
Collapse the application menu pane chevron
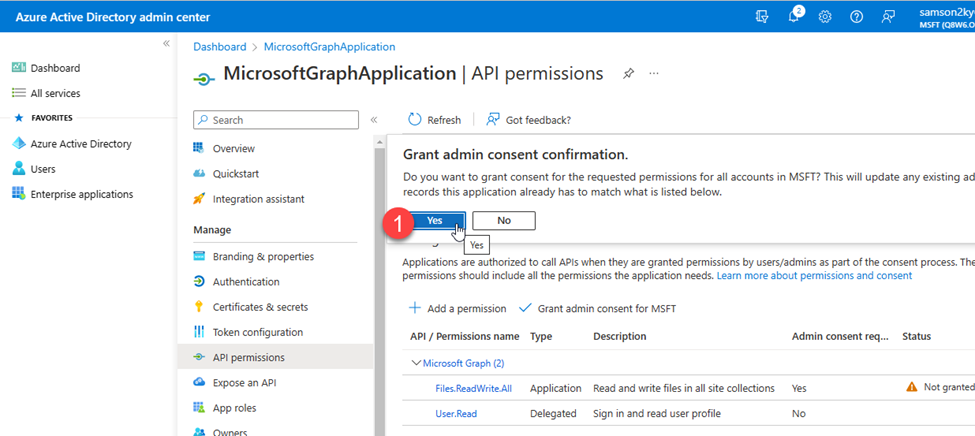374,120
